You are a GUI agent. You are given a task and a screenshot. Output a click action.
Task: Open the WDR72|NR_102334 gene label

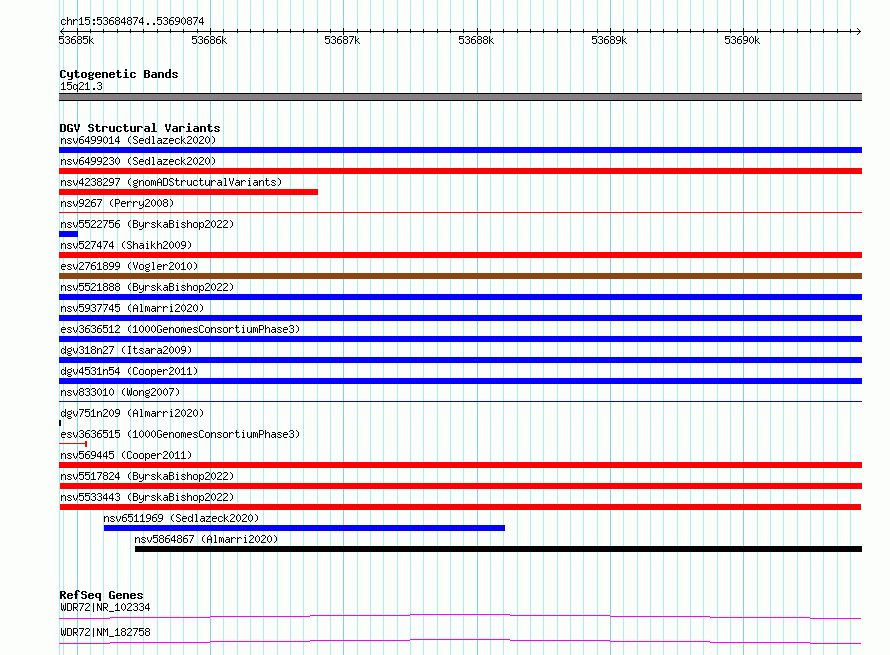[x=105, y=607]
